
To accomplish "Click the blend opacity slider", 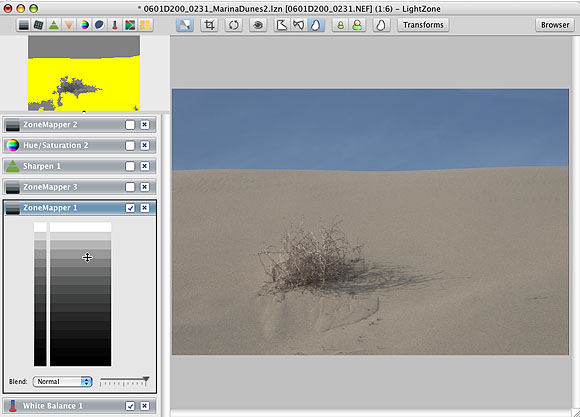I will 124,381.
